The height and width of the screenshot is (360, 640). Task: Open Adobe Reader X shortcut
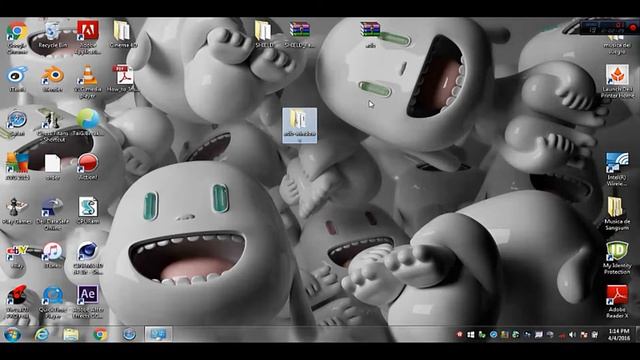point(617,302)
